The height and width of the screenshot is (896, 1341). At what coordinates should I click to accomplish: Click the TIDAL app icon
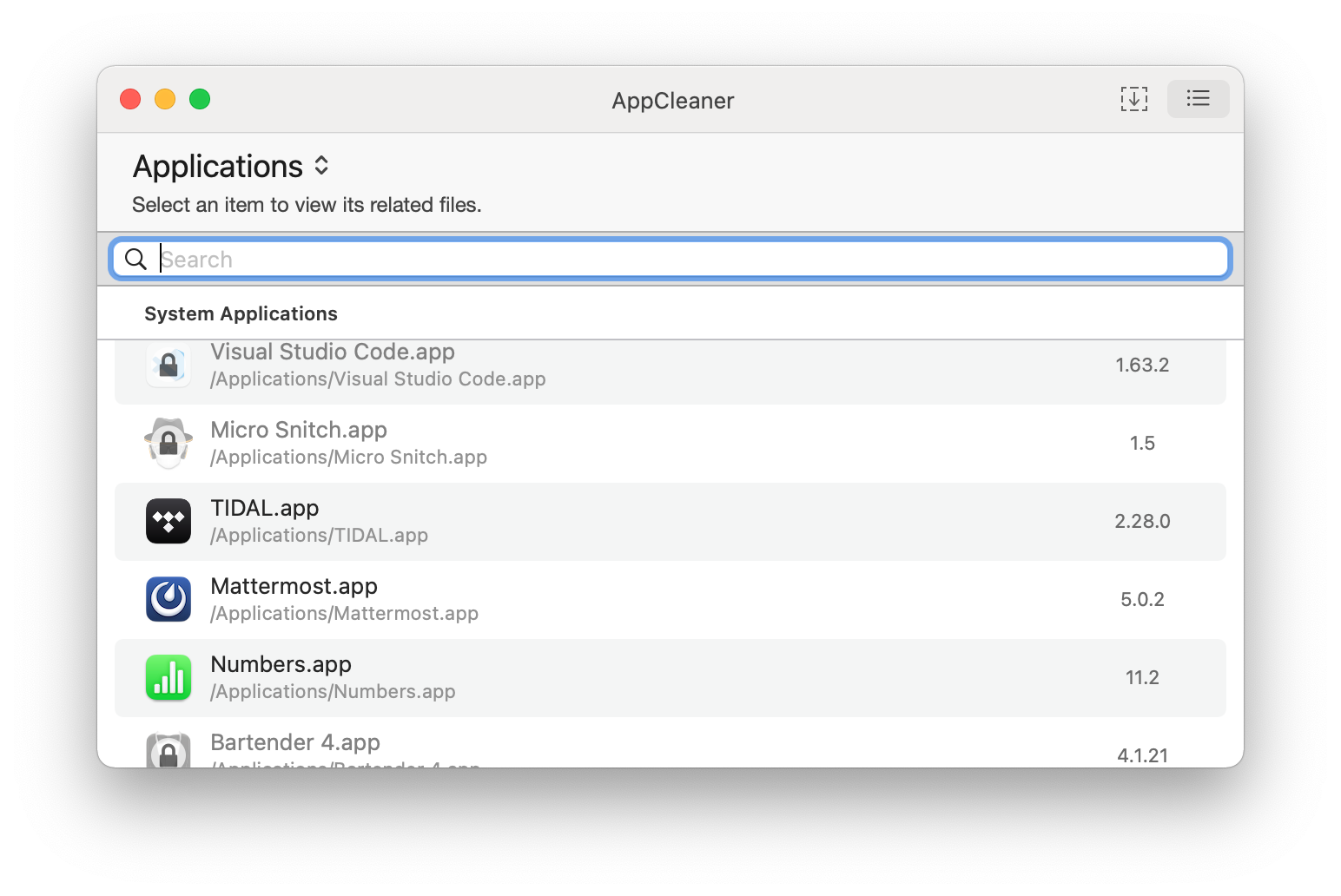click(168, 521)
